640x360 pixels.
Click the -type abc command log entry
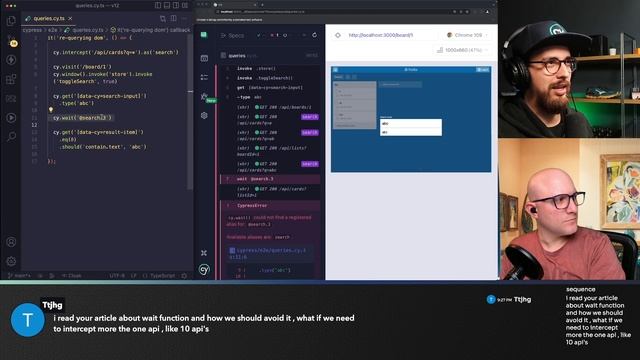(x=270, y=97)
